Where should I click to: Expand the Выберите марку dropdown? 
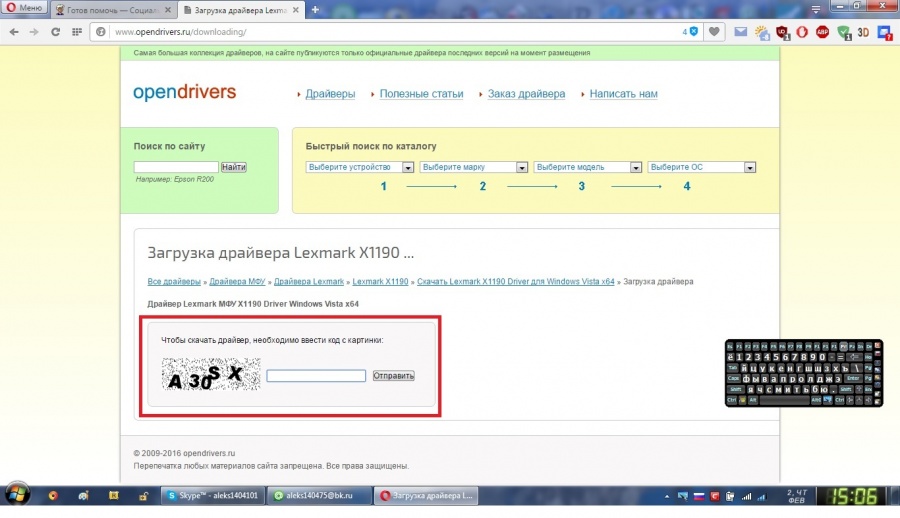pyautogui.click(x=474, y=167)
